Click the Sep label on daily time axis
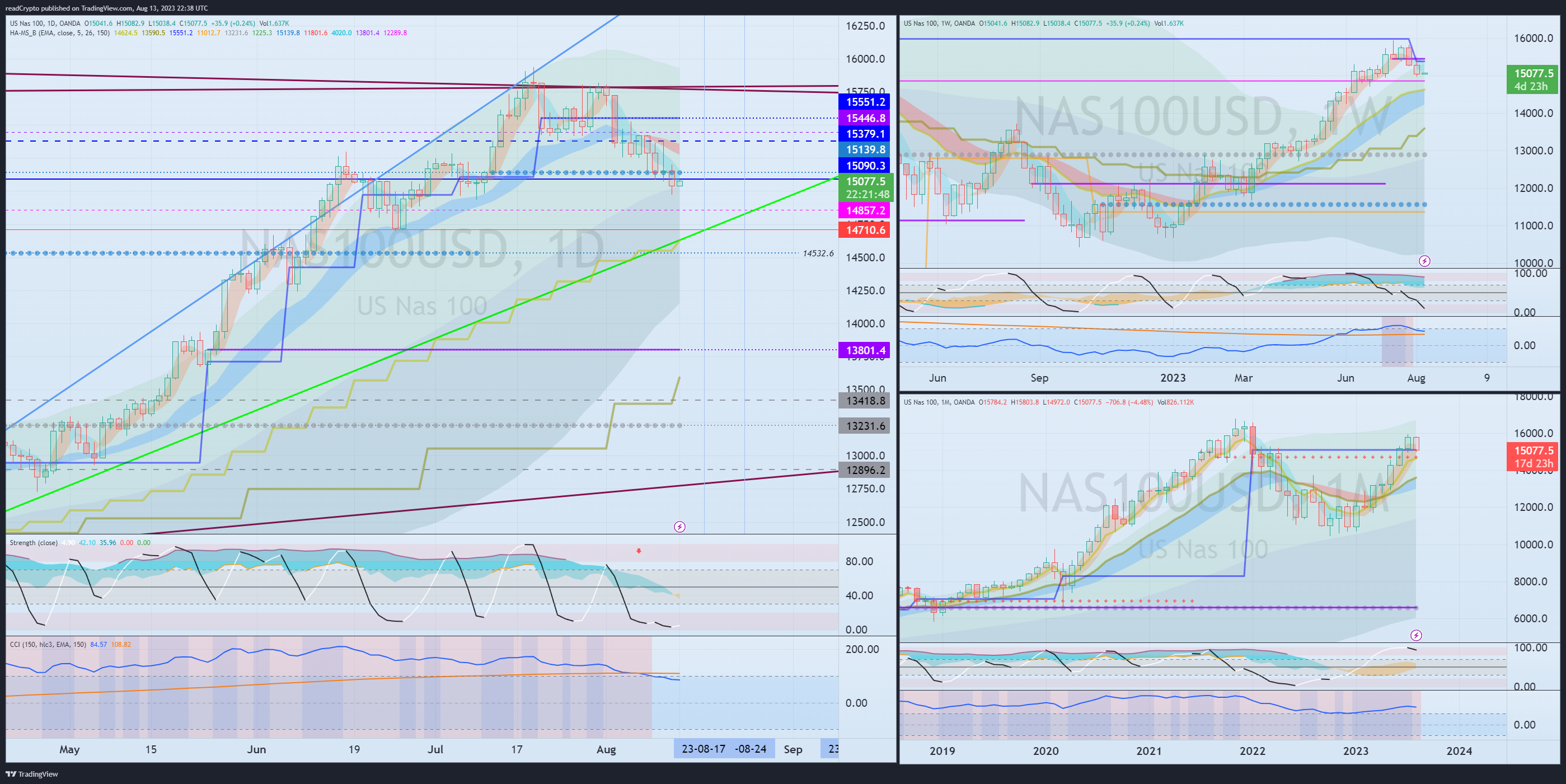This screenshot has height=784, width=1566. pyautogui.click(x=793, y=749)
